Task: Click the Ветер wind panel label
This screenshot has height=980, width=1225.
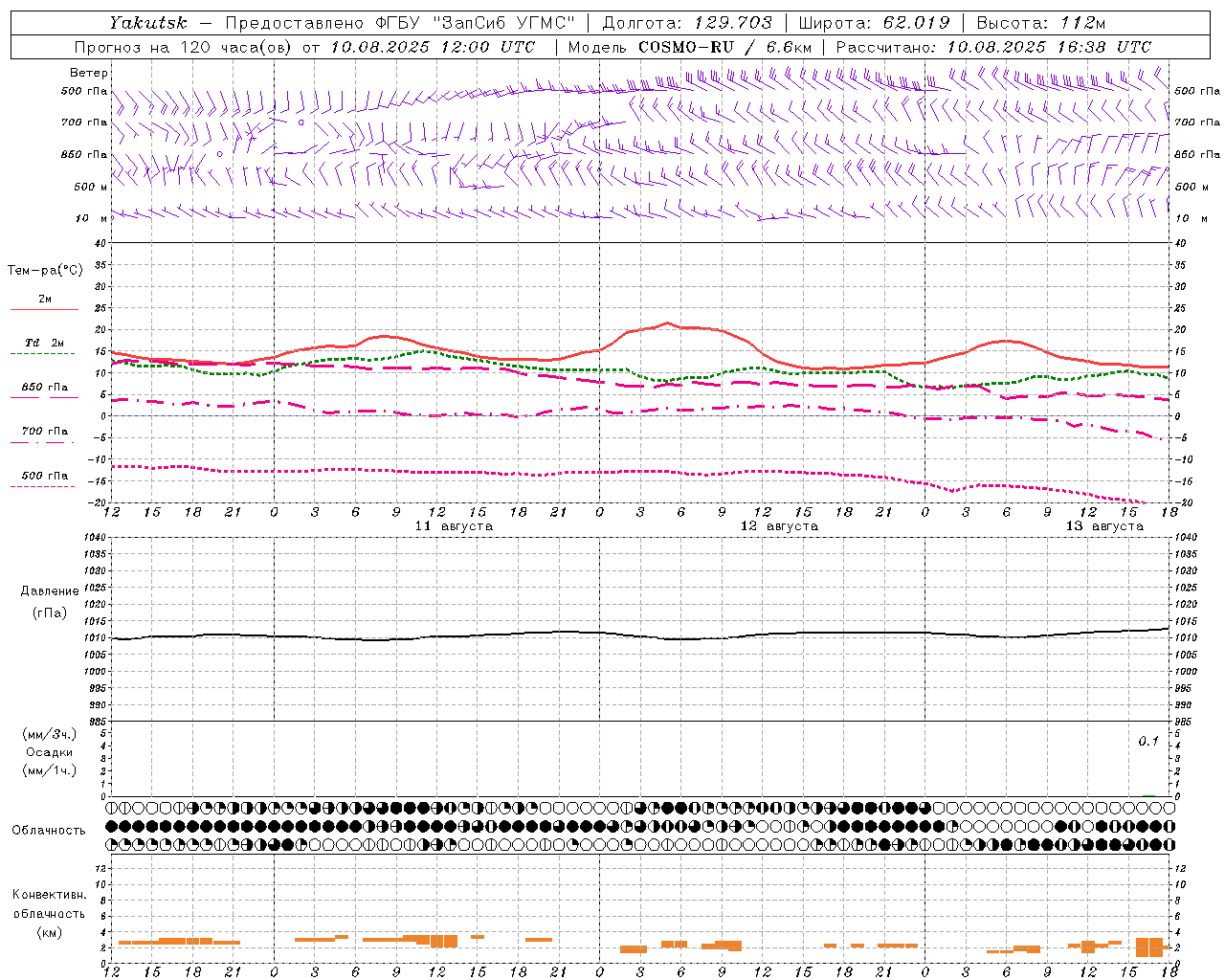Action: 89,73
